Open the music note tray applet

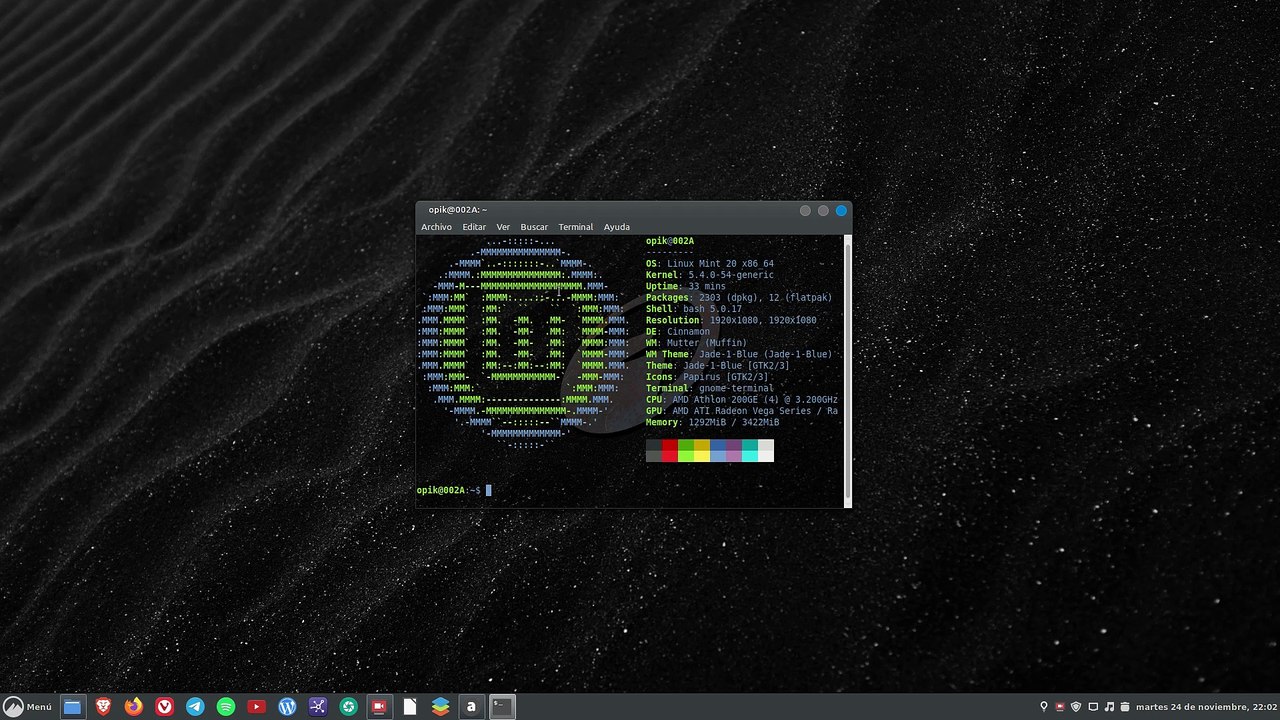point(1109,707)
